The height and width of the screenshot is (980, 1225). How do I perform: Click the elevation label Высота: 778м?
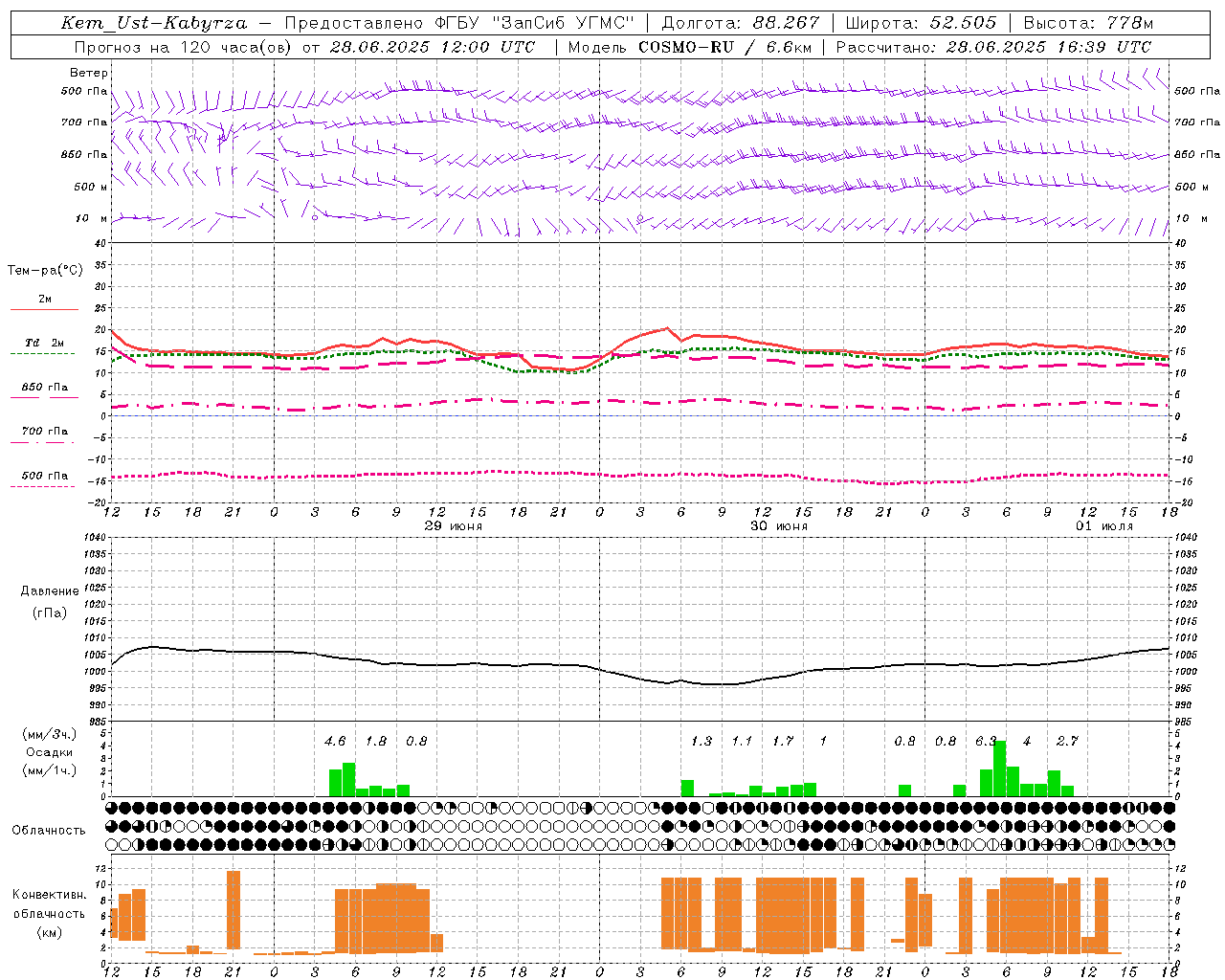(1088, 23)
